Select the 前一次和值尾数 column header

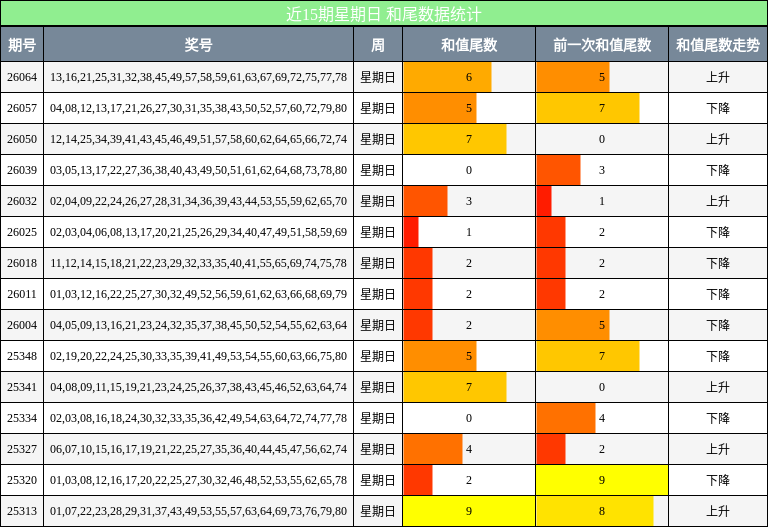(x=602, y=45)
